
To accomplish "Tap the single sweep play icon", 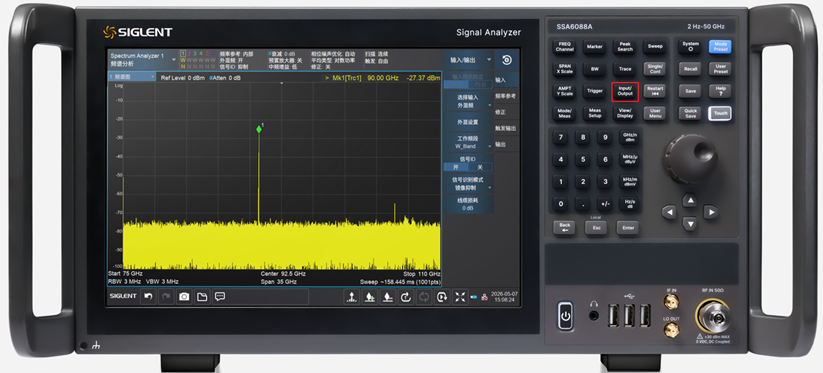I will click(442, 297).
